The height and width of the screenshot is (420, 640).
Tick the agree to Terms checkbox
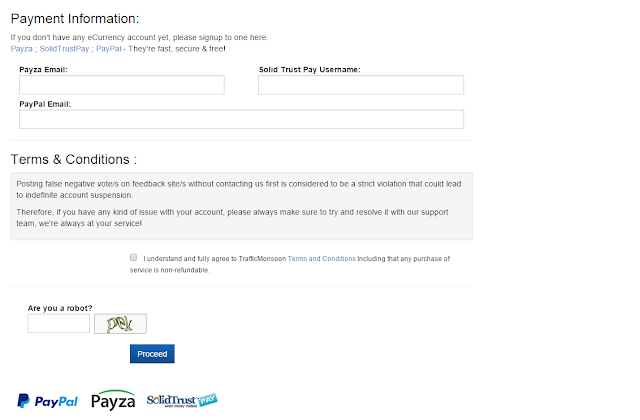click(133, 257)
